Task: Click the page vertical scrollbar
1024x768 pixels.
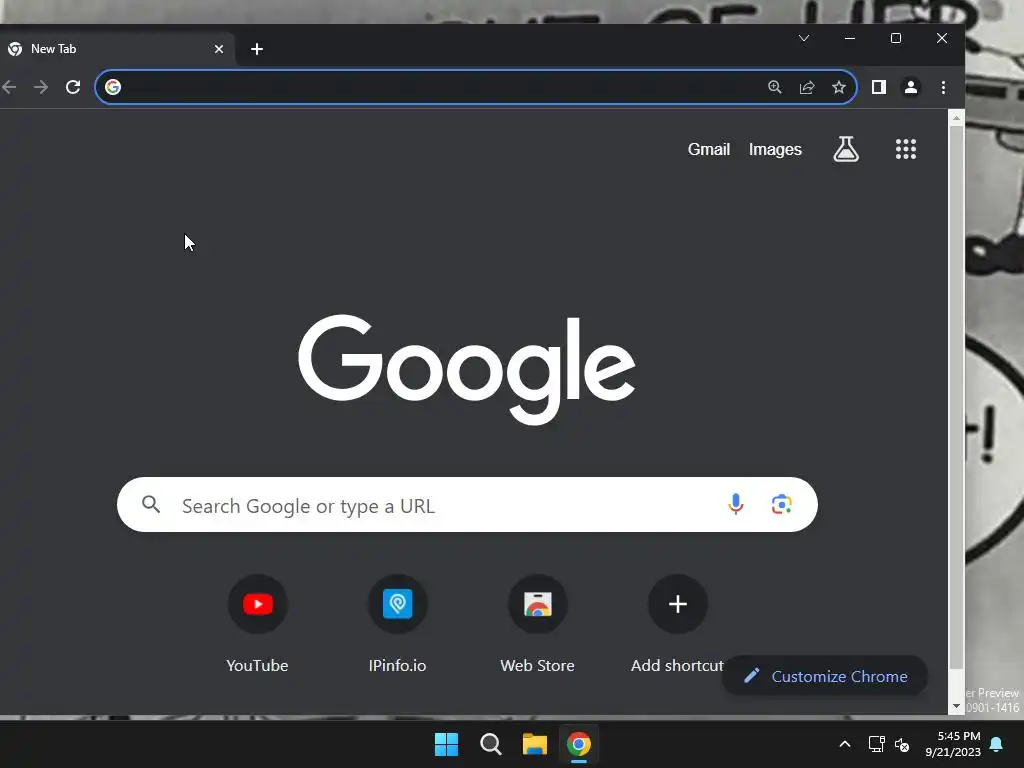Action: point(956,397)
